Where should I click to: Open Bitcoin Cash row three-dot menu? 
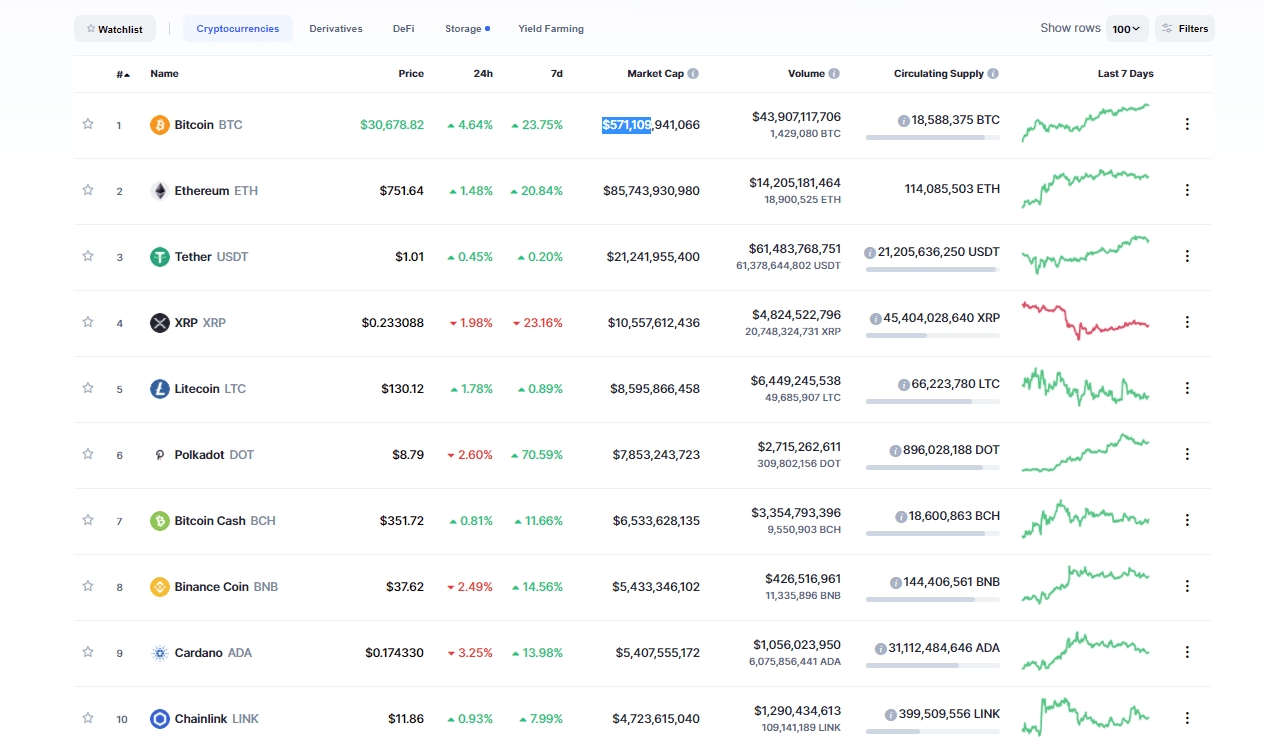(1187, 520)
